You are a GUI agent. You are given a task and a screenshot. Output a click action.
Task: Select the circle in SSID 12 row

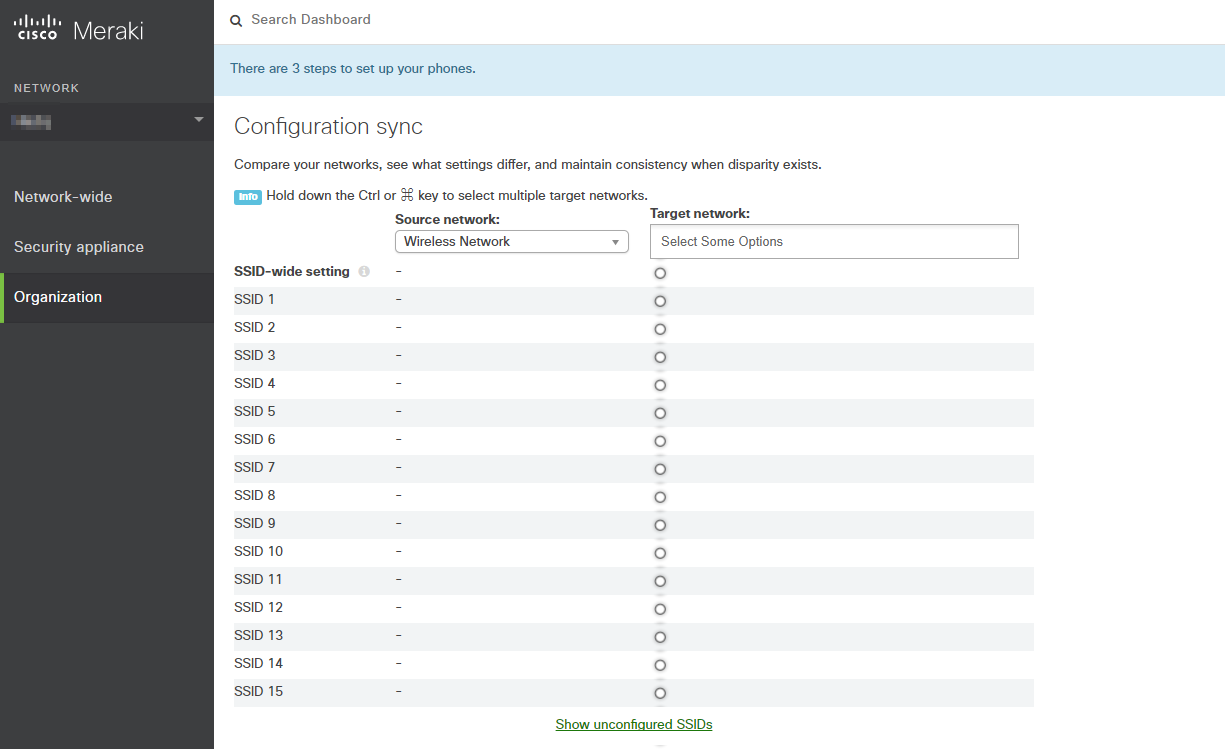(x=660, y=609)
